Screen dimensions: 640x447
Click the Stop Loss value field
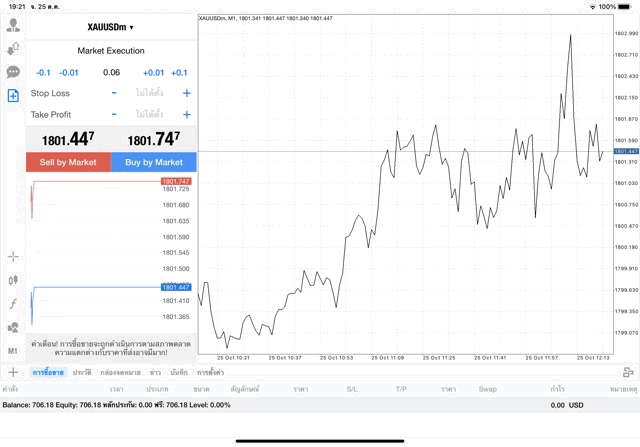149,93
